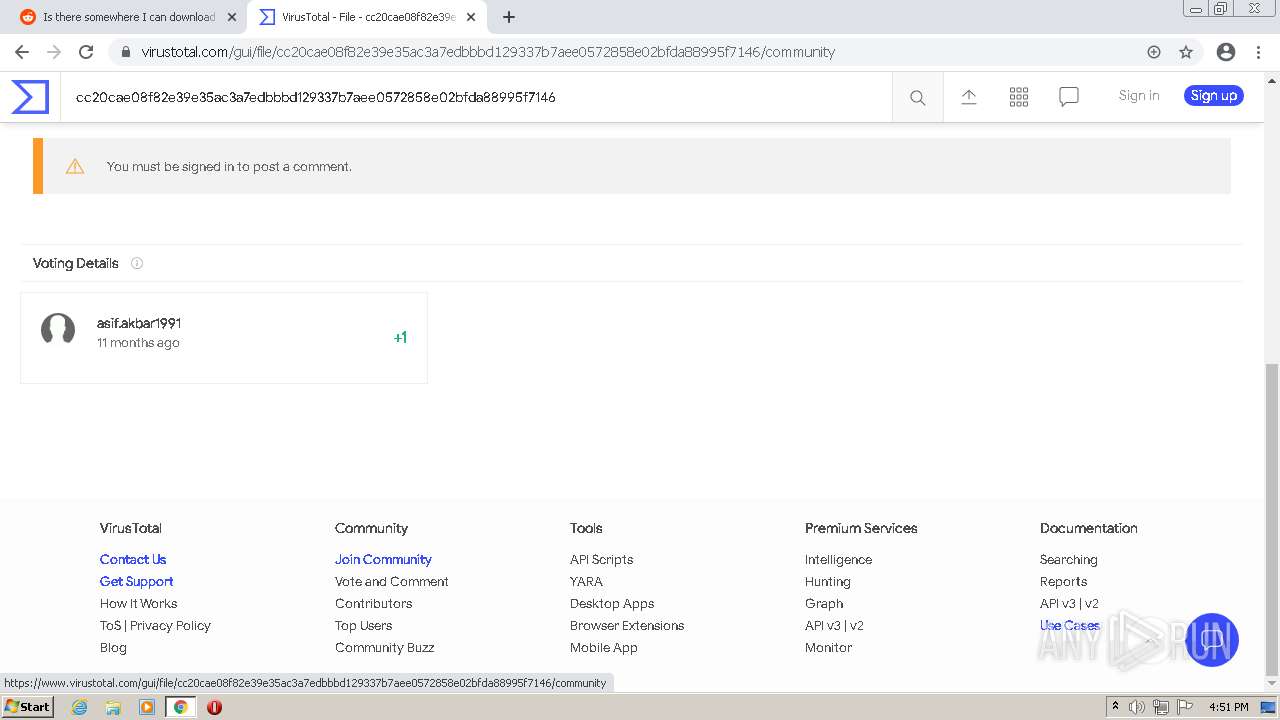Click the Sign up button
Image resolution: width=1280 pixels, height=720 pixels.
coord(1214,96)
